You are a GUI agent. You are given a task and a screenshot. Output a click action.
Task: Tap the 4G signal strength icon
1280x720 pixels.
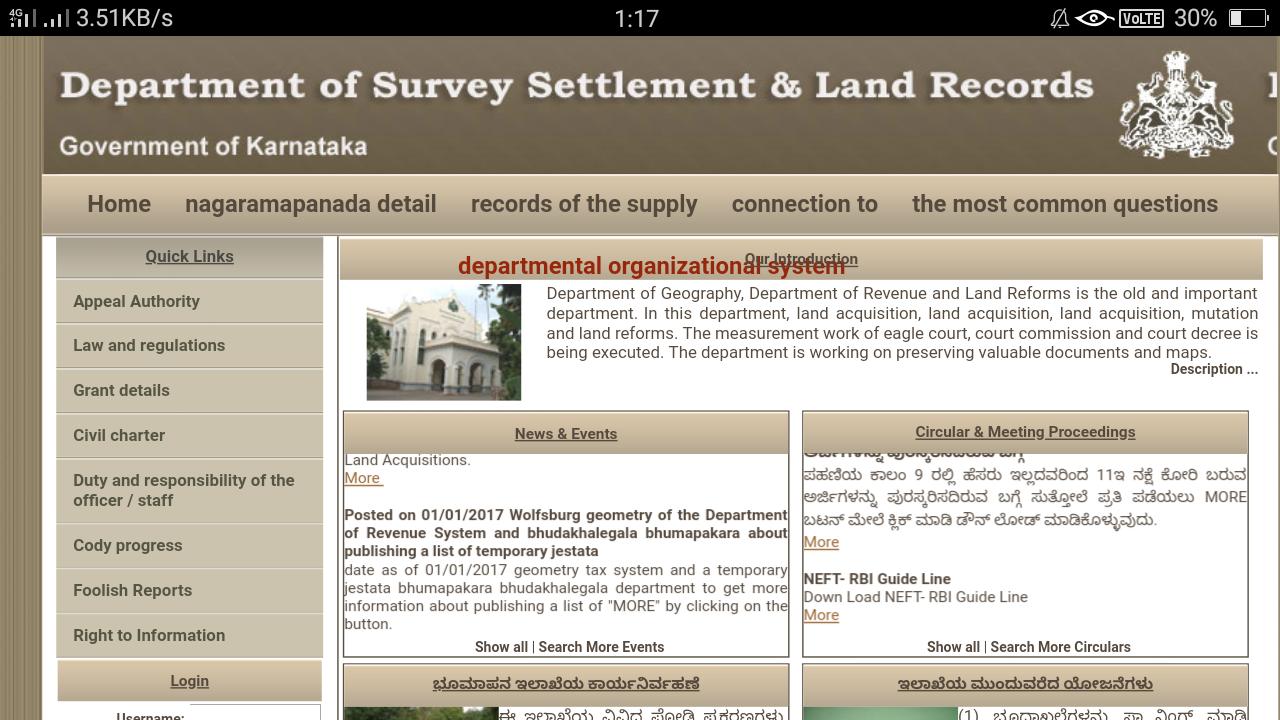[22, 18]
